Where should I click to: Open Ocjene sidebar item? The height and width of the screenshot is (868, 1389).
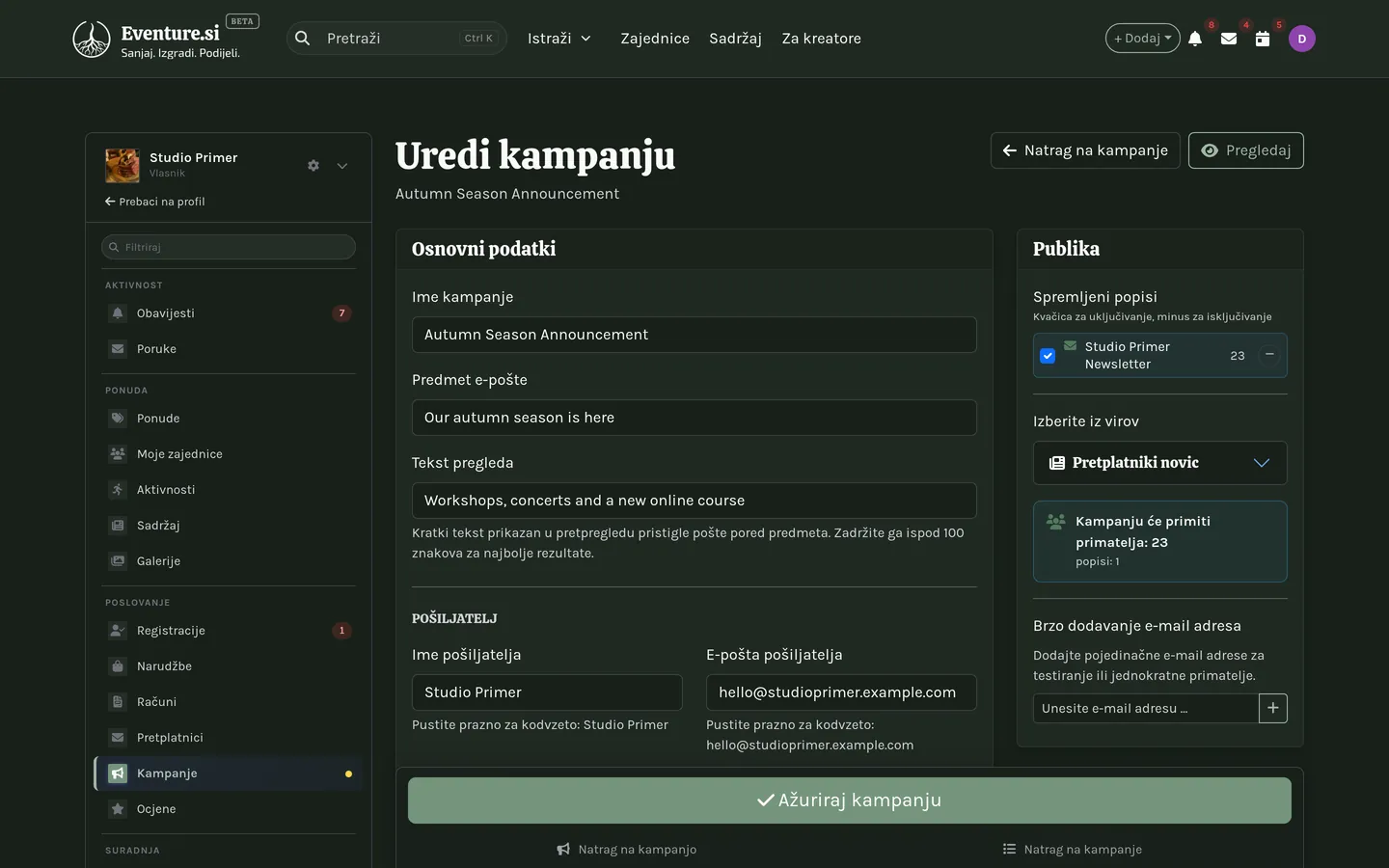point(229,809)
